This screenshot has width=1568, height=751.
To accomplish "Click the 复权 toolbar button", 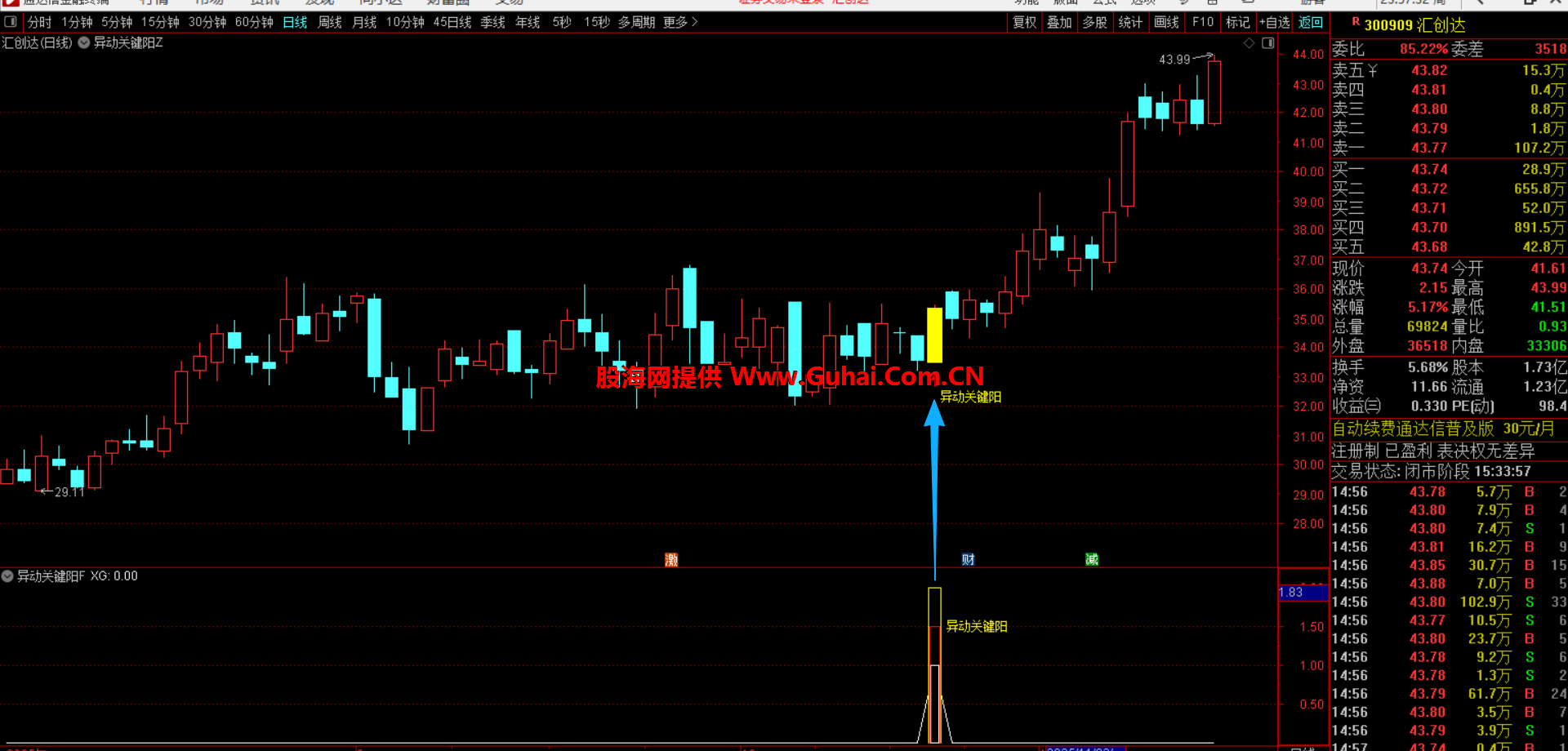I will click(1024, 22).
